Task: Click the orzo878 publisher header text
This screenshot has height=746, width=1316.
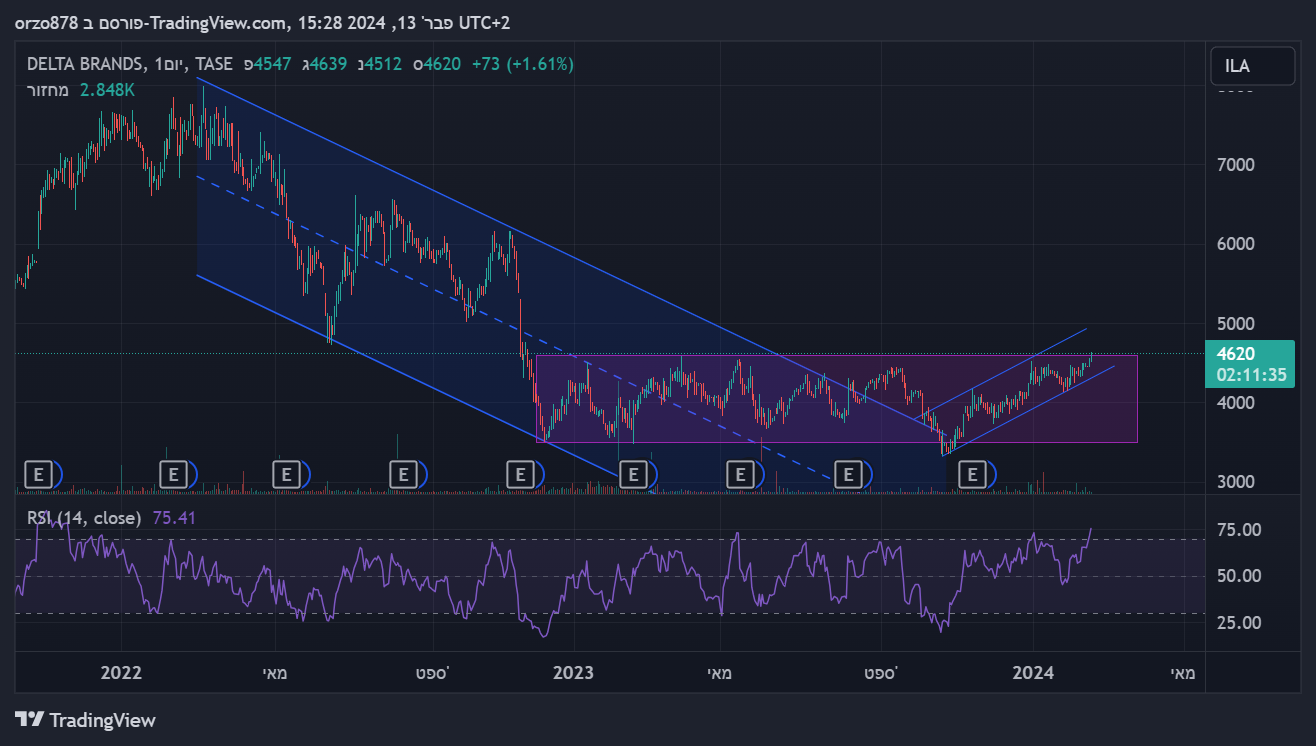Action: coord(46,22)
